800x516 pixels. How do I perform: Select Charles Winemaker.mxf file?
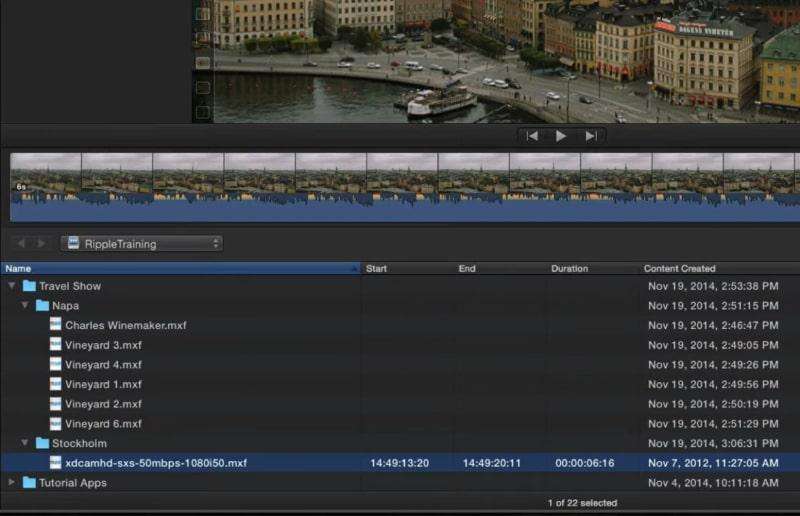tap(126, 326)
